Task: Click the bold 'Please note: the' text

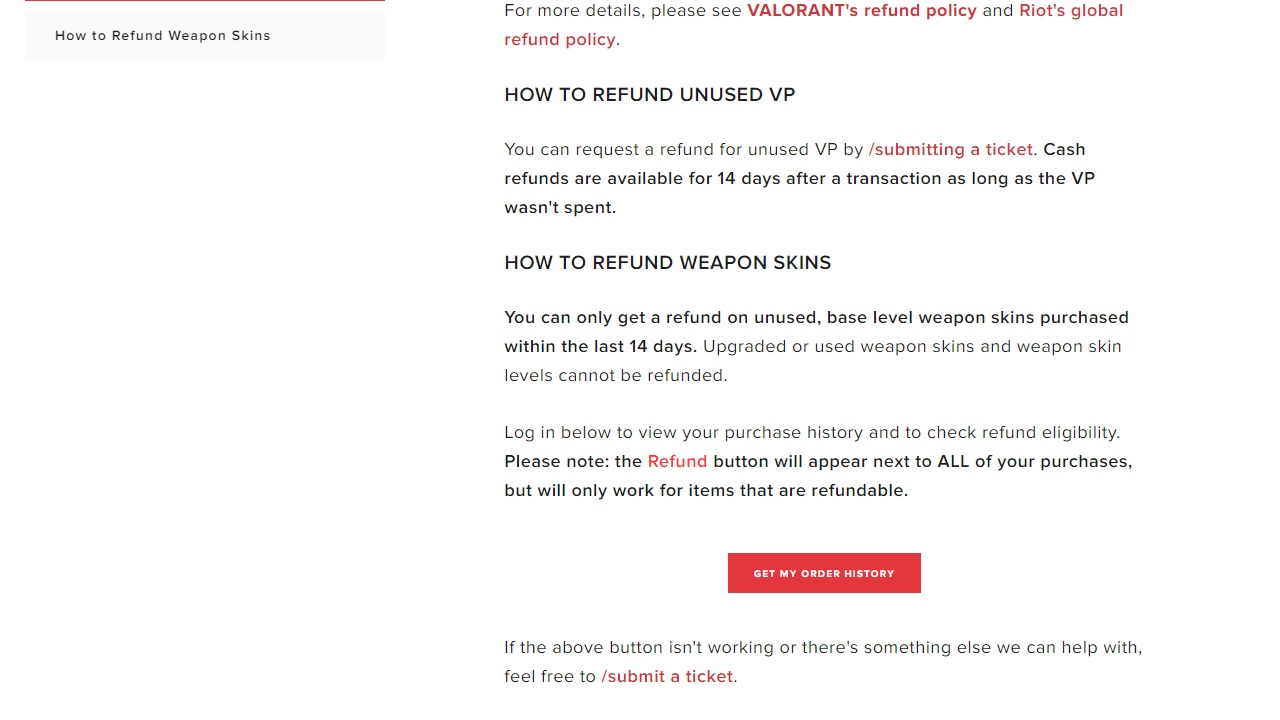Action: tap(573, 461)
